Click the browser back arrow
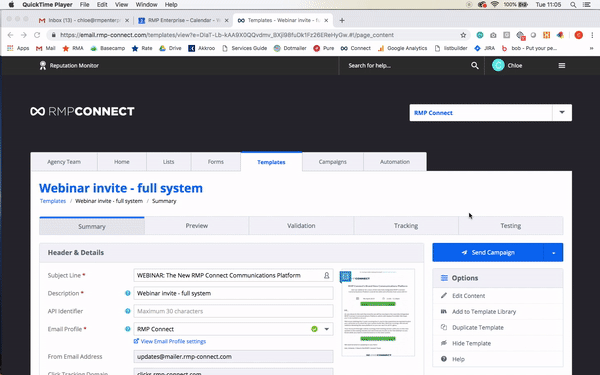 pyautogui.click(x=10, y=35)
